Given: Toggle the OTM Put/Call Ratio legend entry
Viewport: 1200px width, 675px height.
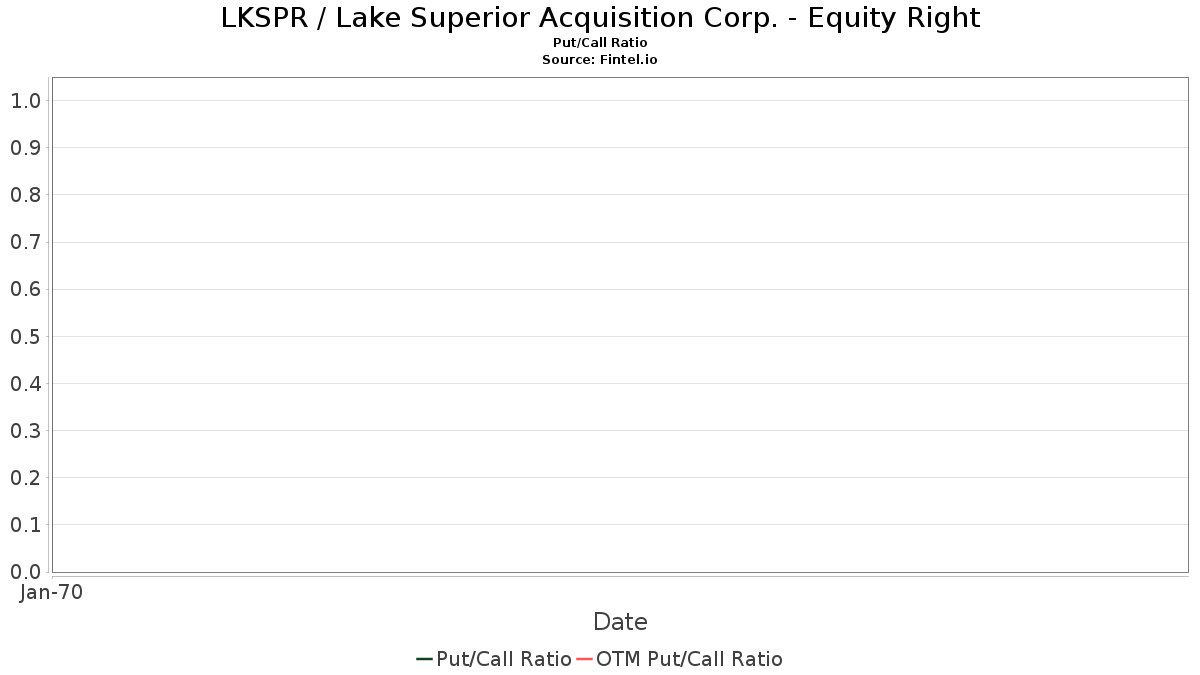Looking at the screenshot, I should point(689,659).
